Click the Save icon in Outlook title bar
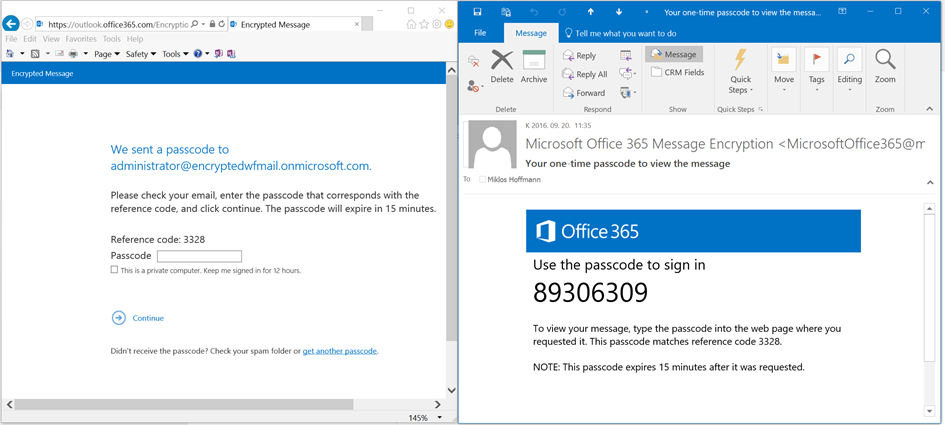This screenshot has height=425, width=945. [x=477, y=12]
